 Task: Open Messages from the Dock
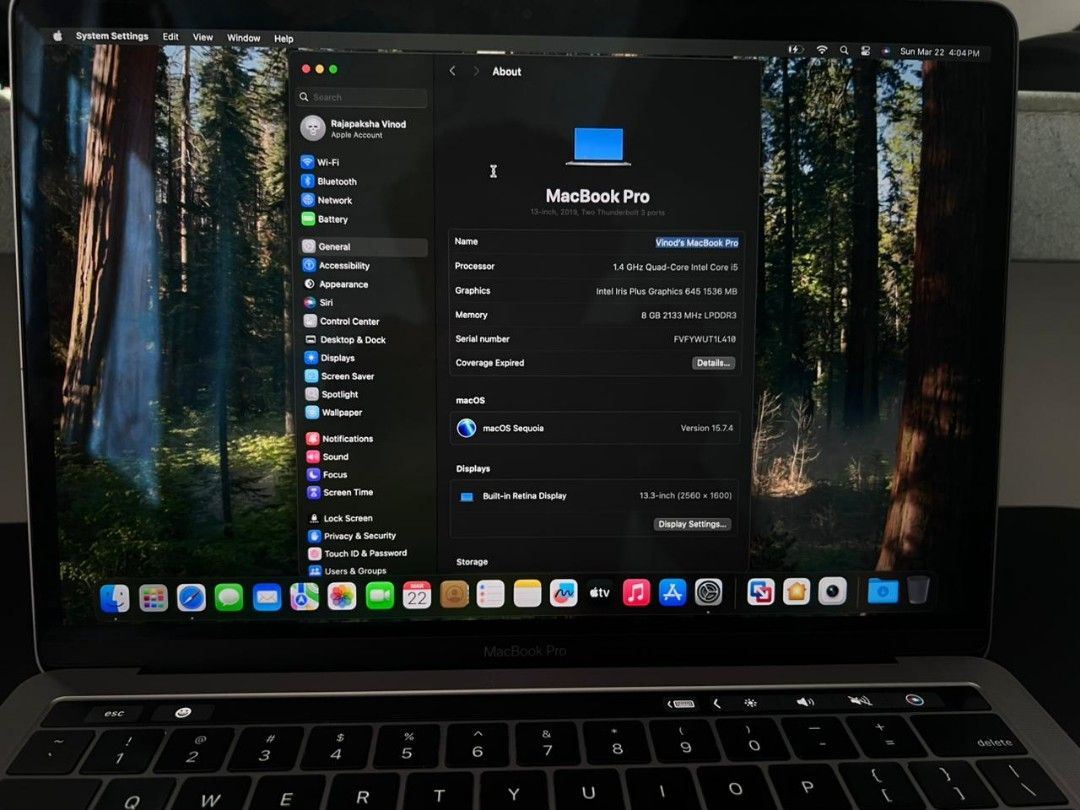(x=229, y=597)
